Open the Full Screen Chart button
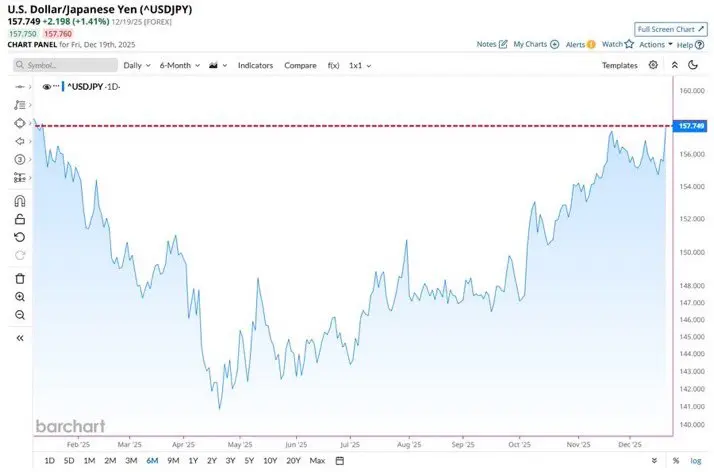The image size is (714, 472). coord(671,29)
